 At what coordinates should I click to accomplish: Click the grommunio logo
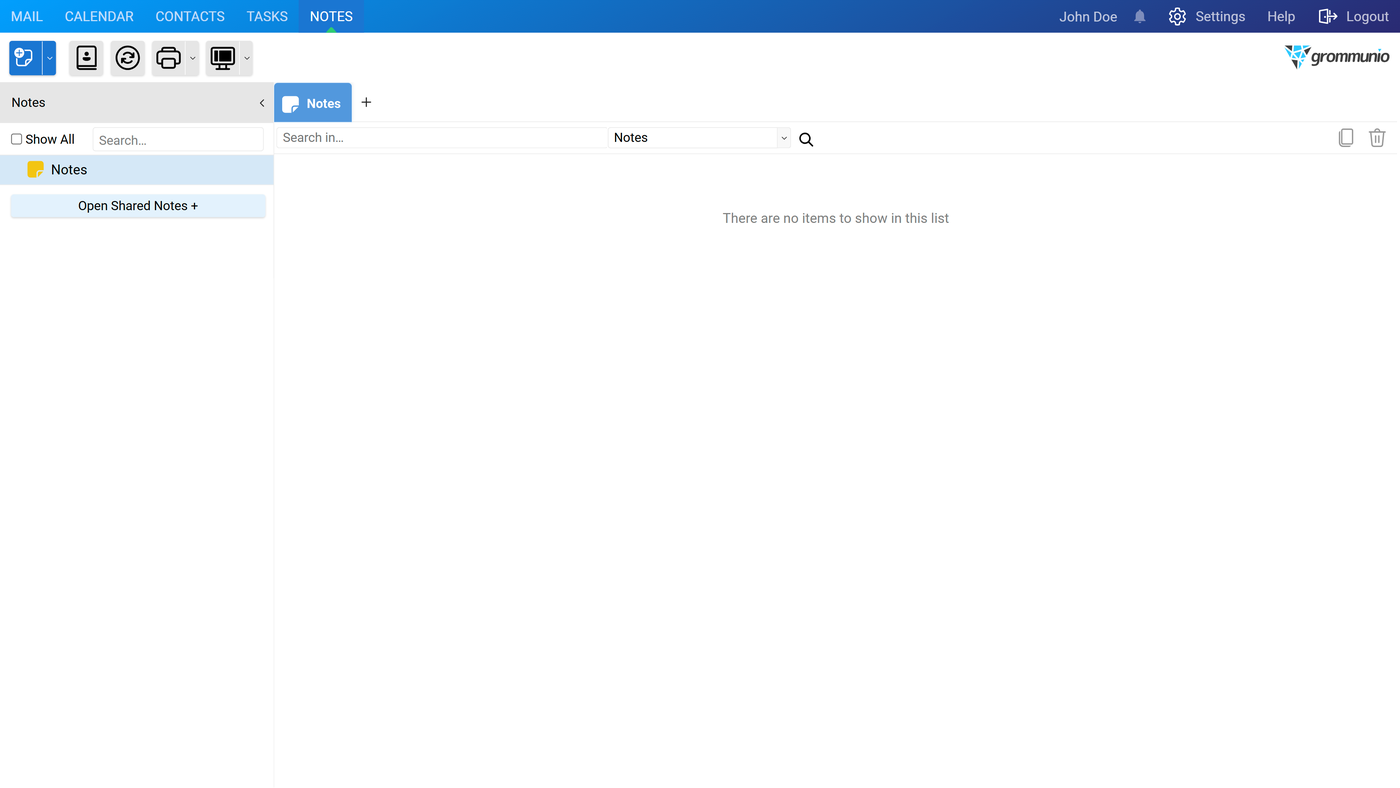tap(1337, 57)
